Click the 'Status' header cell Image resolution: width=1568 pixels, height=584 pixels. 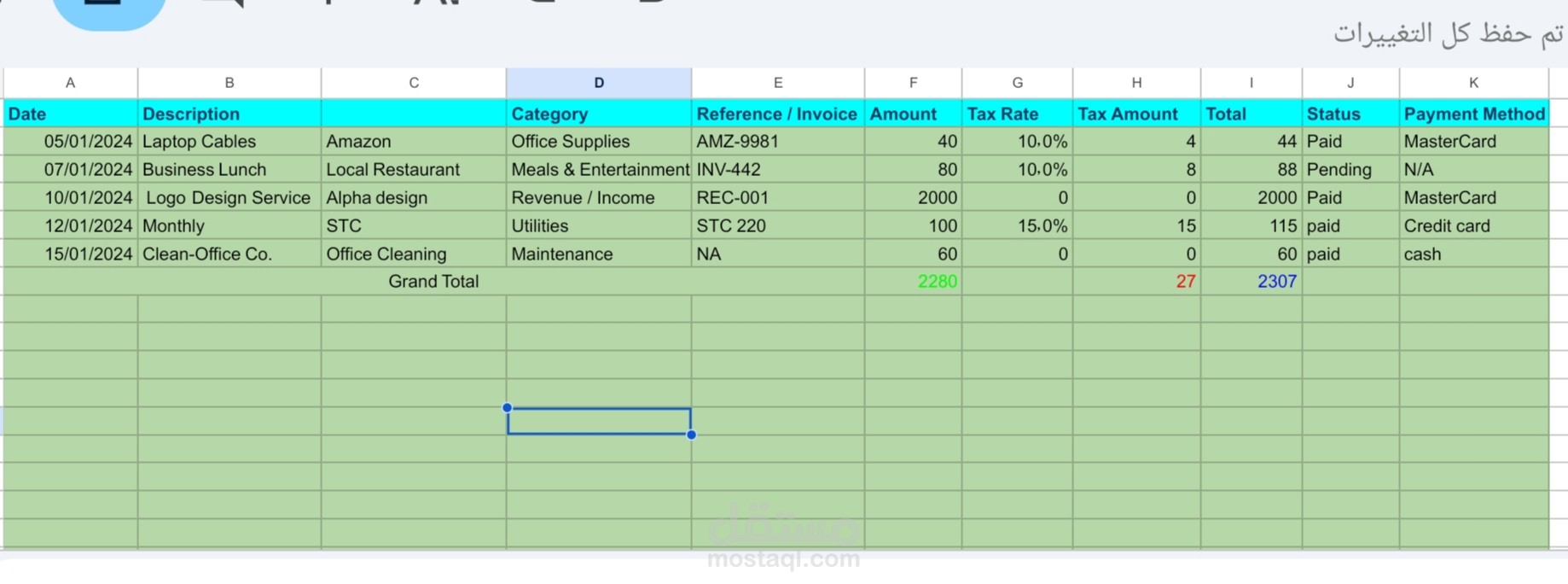[x=1351, y=114]
